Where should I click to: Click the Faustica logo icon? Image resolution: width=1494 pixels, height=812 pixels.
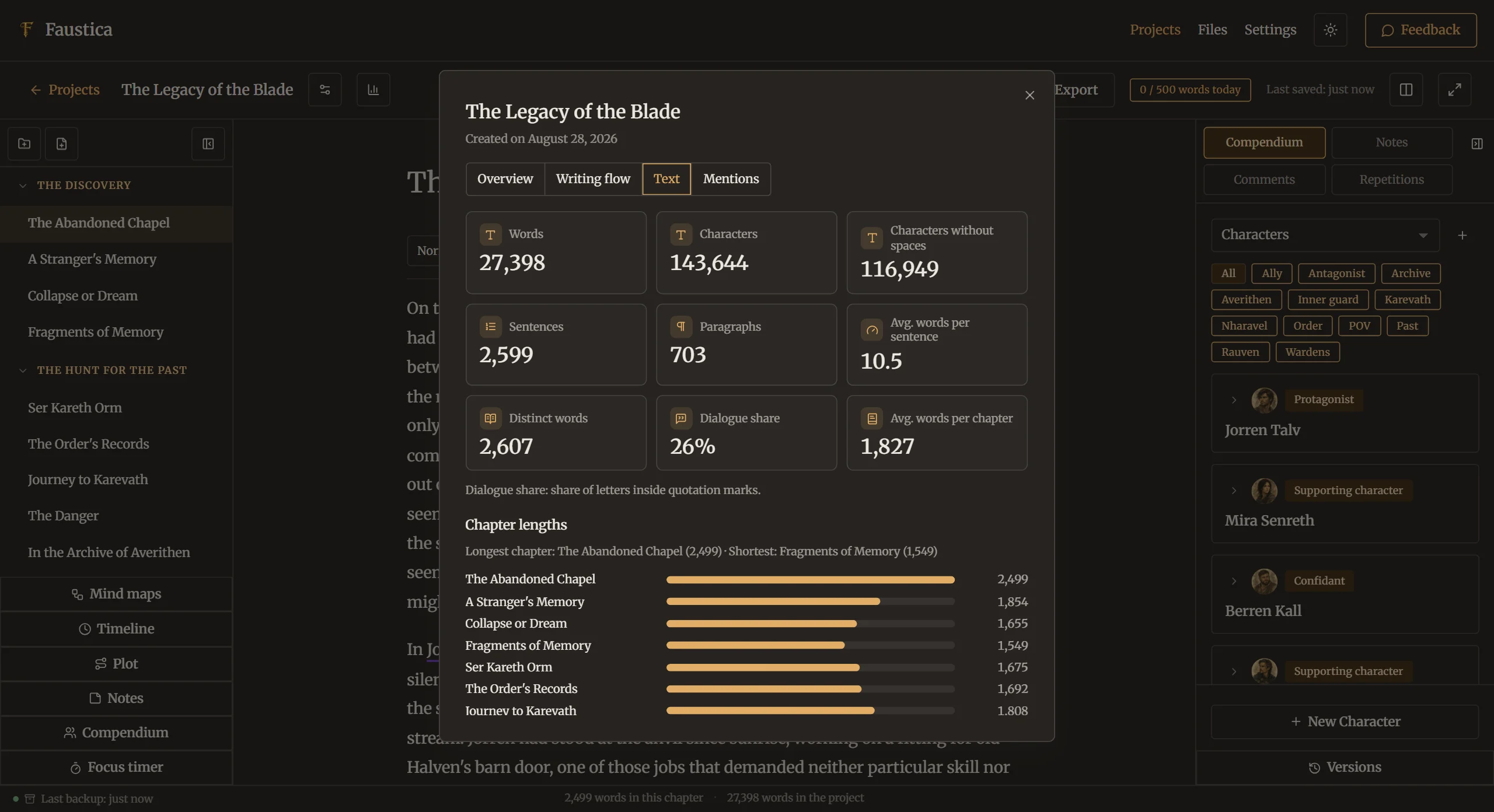tap(26, 29)
